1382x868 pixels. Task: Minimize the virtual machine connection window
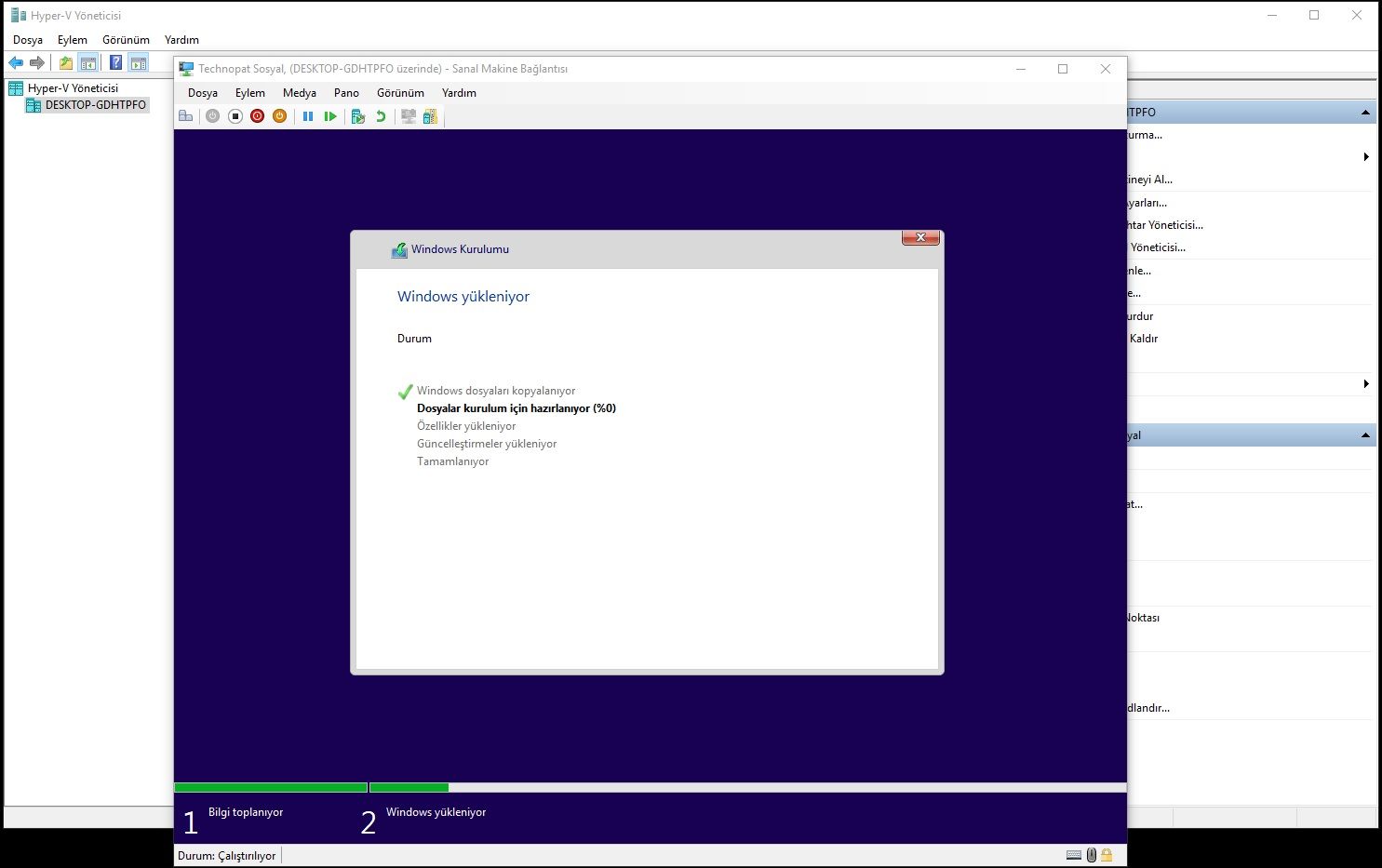coord(1021,69)
